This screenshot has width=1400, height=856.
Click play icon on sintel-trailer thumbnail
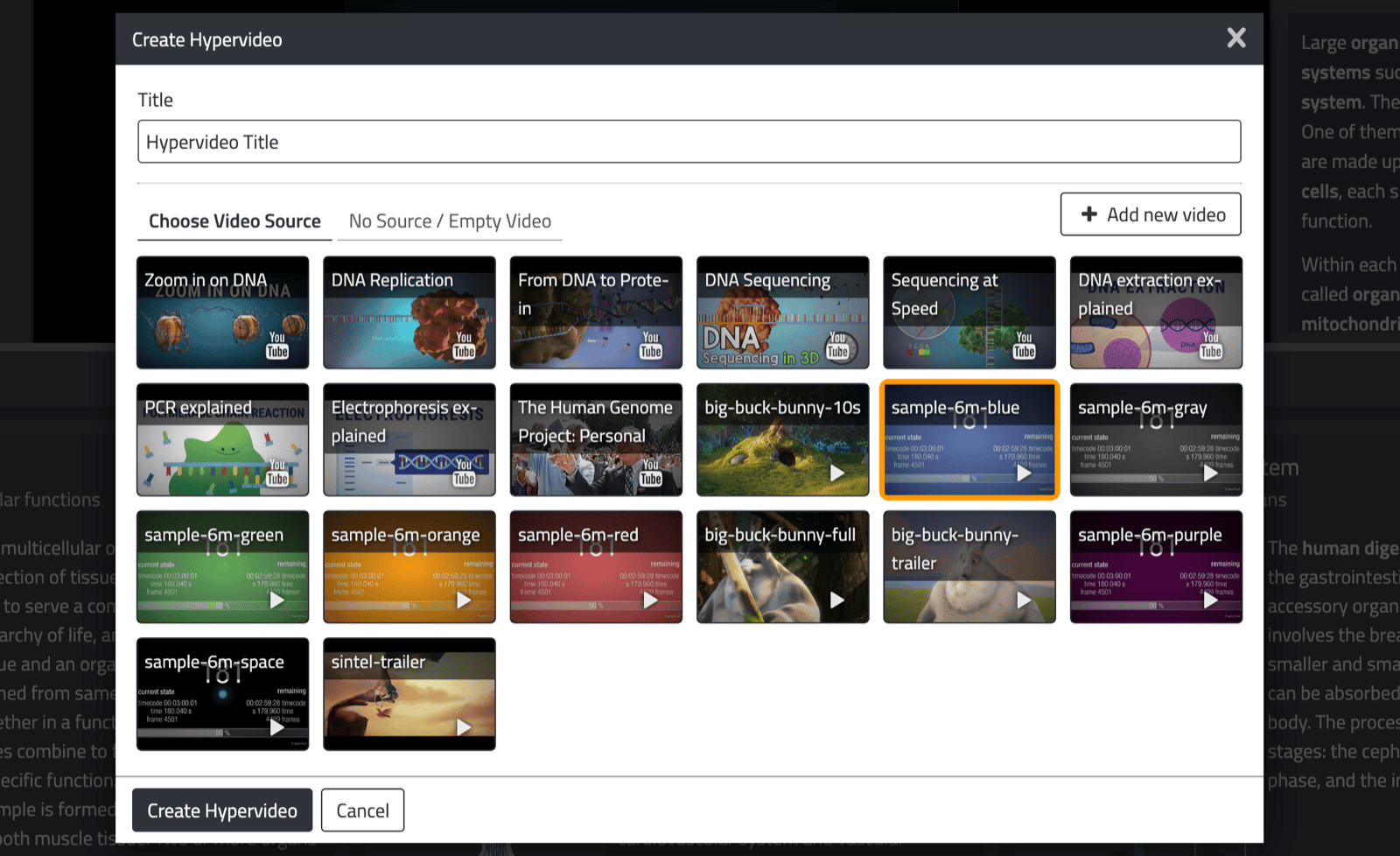pos(464,727)
